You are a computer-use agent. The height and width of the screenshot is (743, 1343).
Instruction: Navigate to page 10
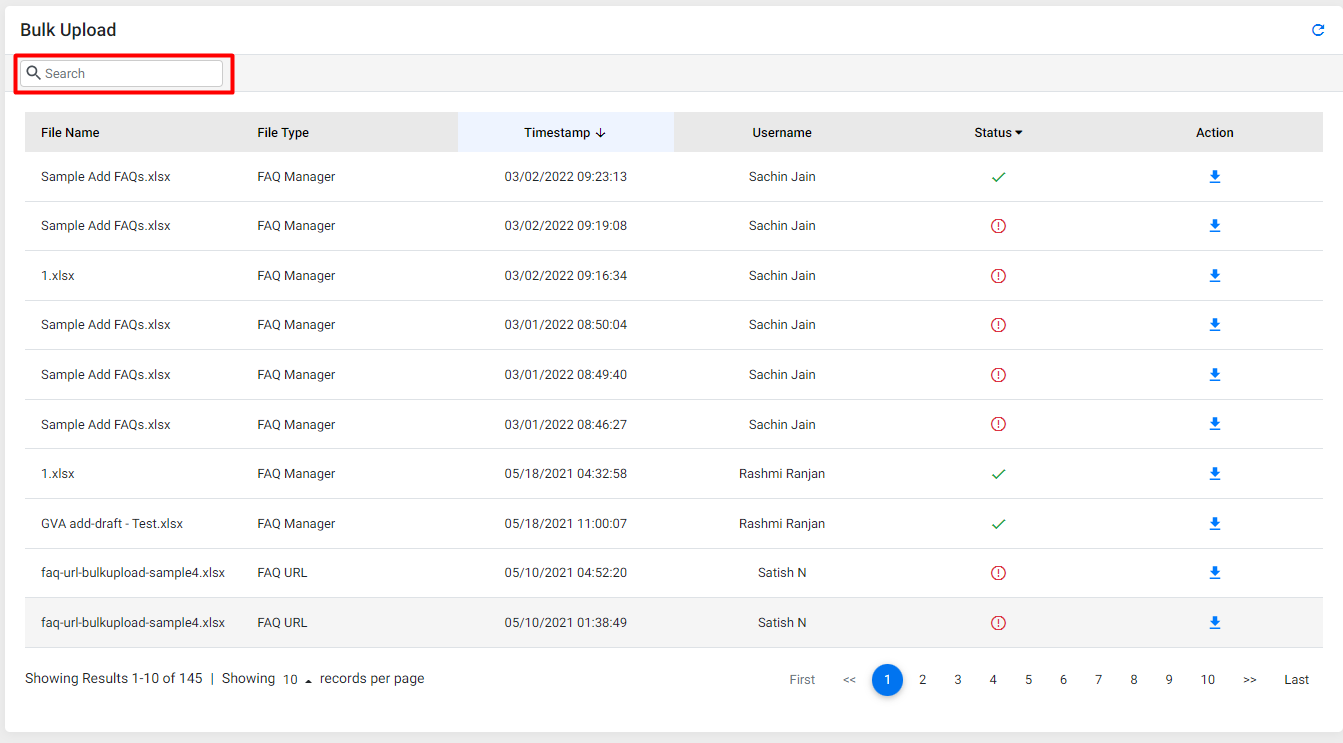(x=1208, y=680)
